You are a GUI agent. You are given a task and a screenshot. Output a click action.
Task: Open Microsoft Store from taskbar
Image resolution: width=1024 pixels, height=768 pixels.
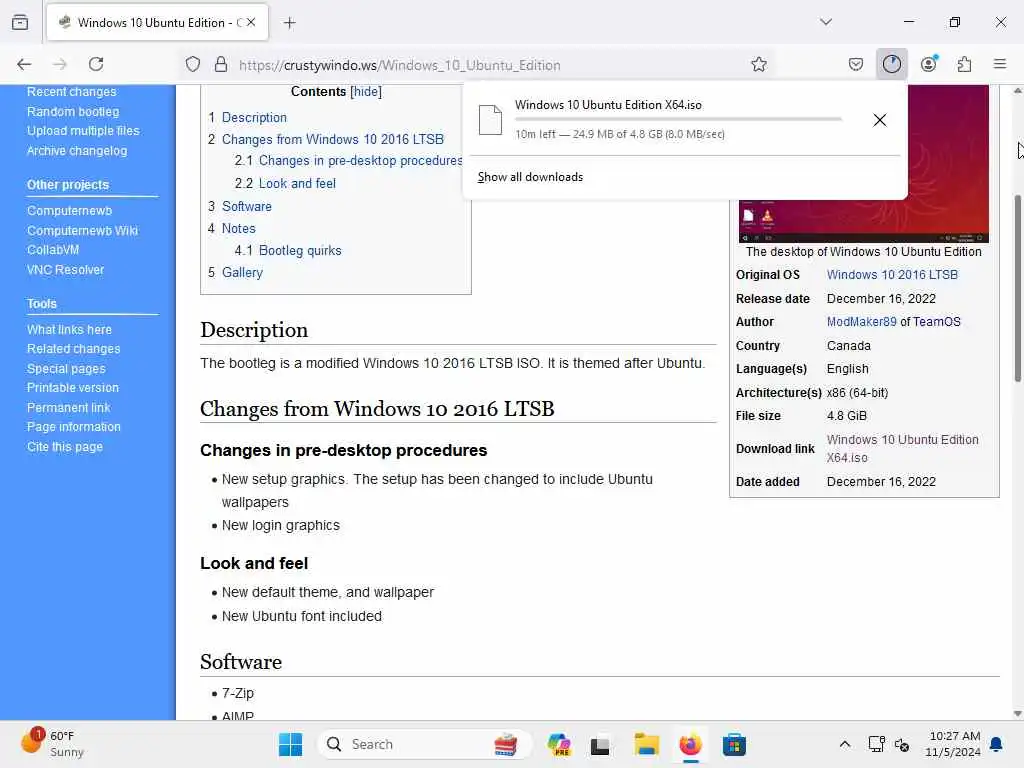click(x=734, y=744)
